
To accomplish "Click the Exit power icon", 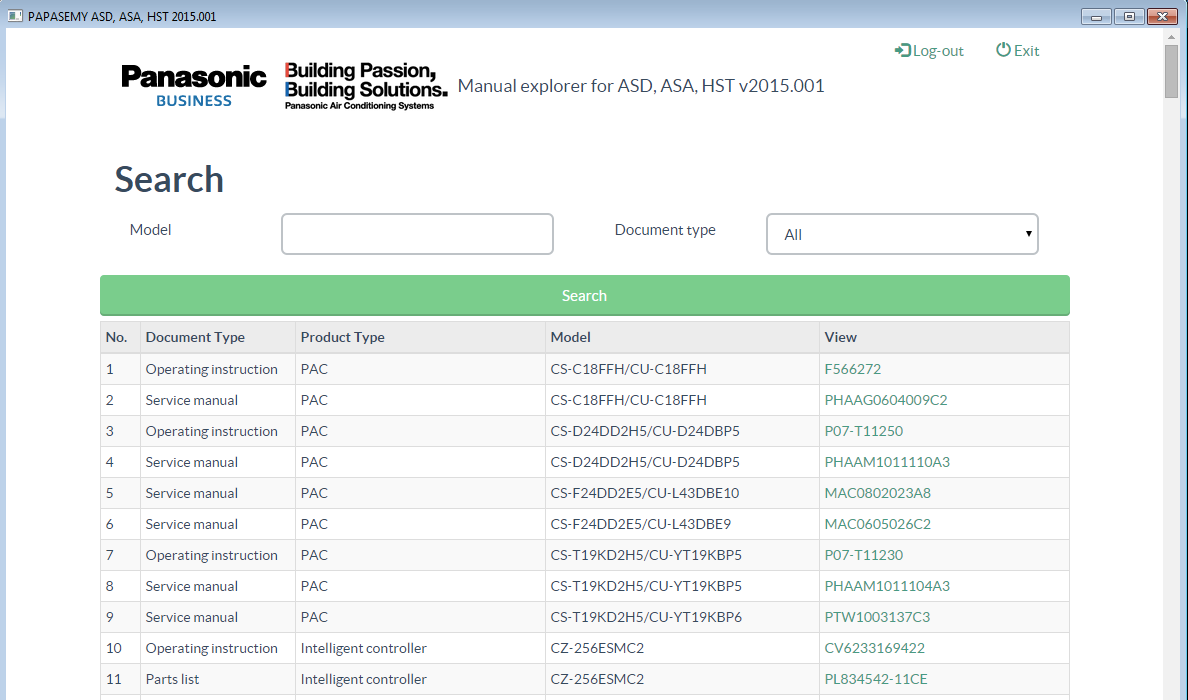I will (x=1003, y=51).
